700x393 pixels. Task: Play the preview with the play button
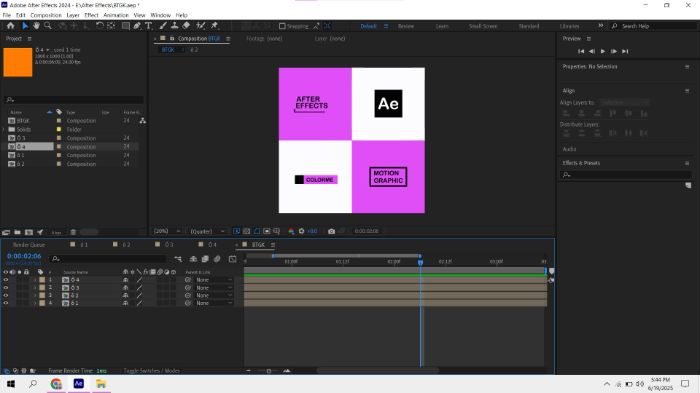(603, 51)
